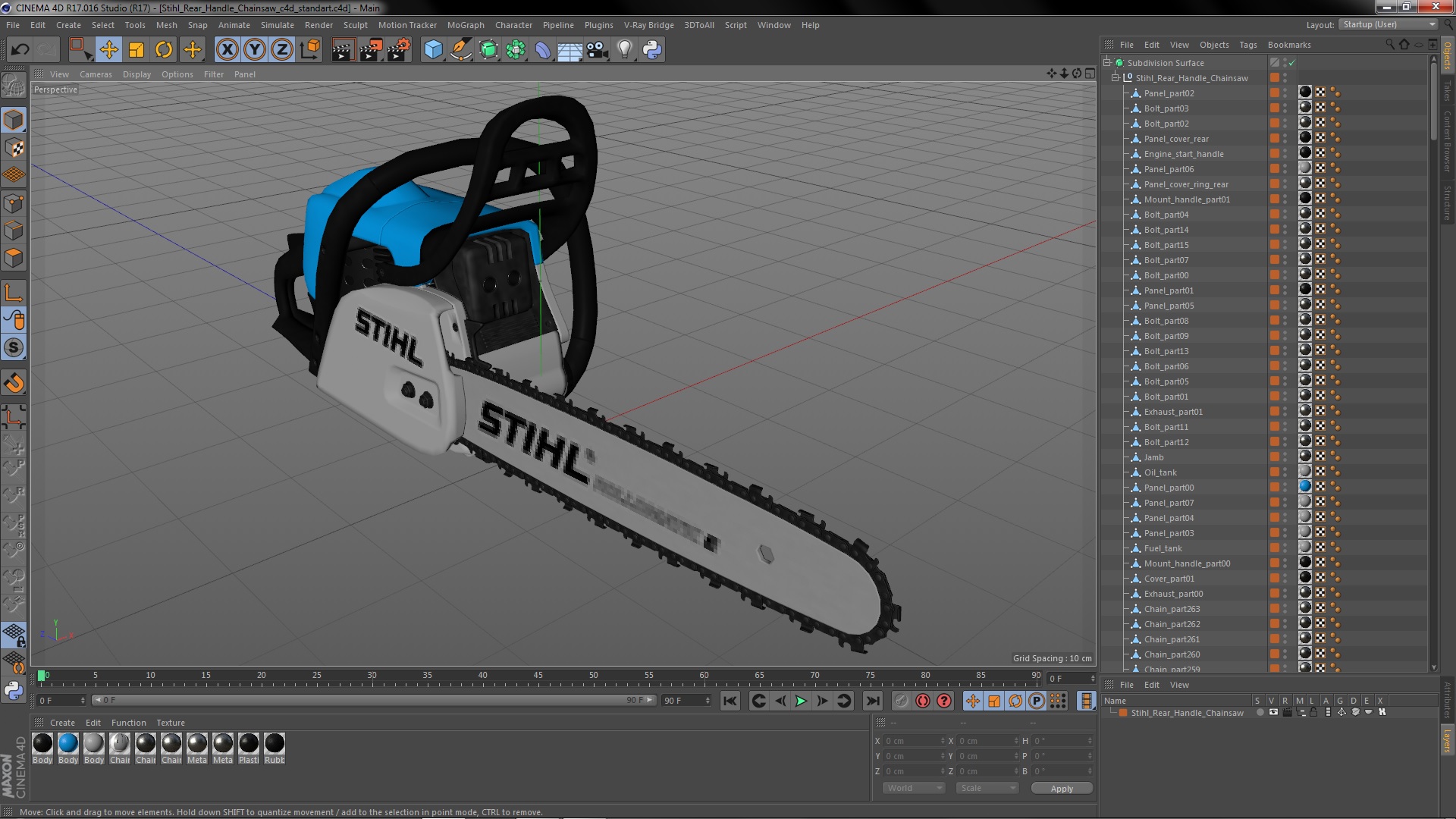Open the Layout Startup (User) dropdown
This screenshot has height=819, width=1456.
point(1387,25)
